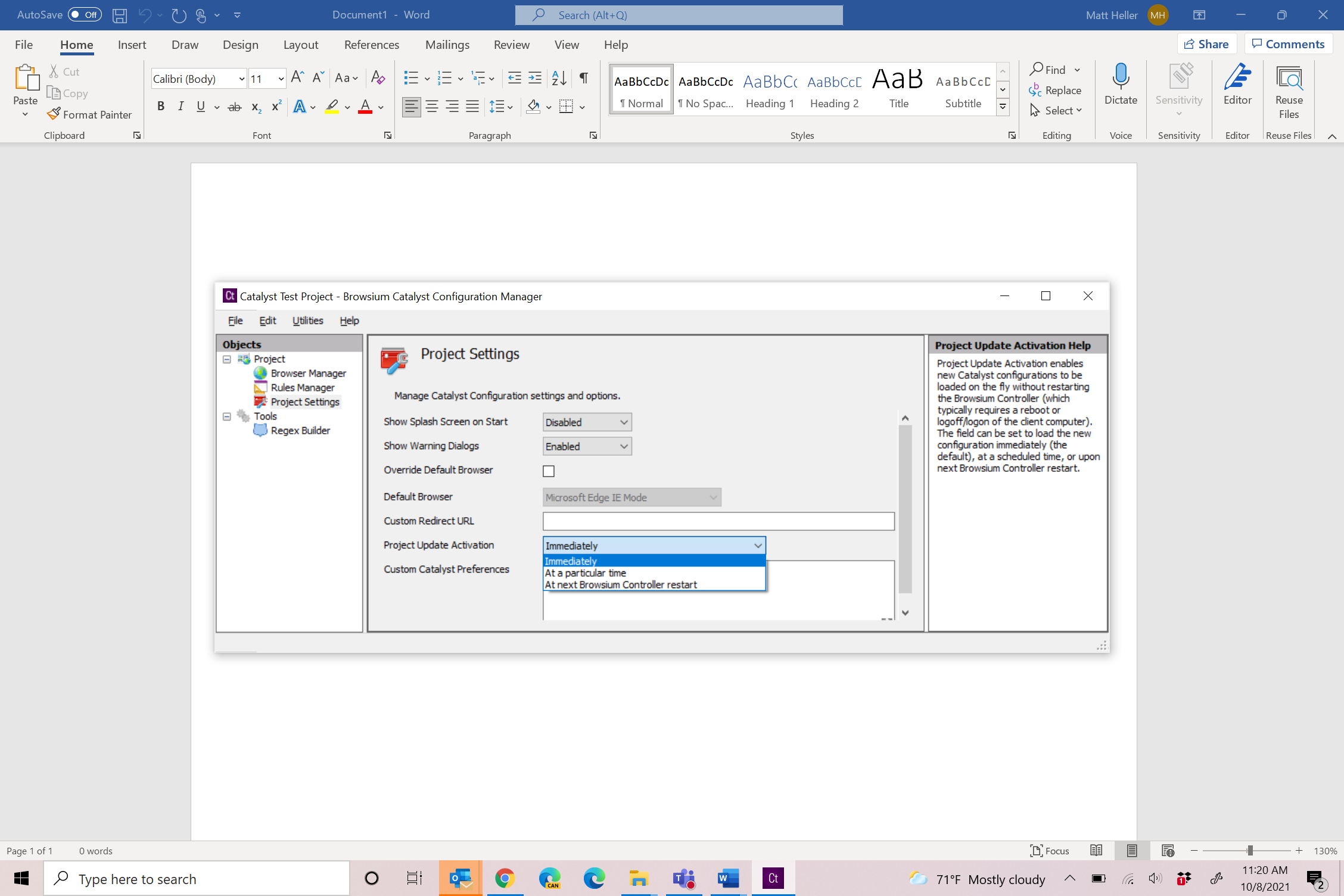
Task: Click the Share button
Action: (1207, 43)
